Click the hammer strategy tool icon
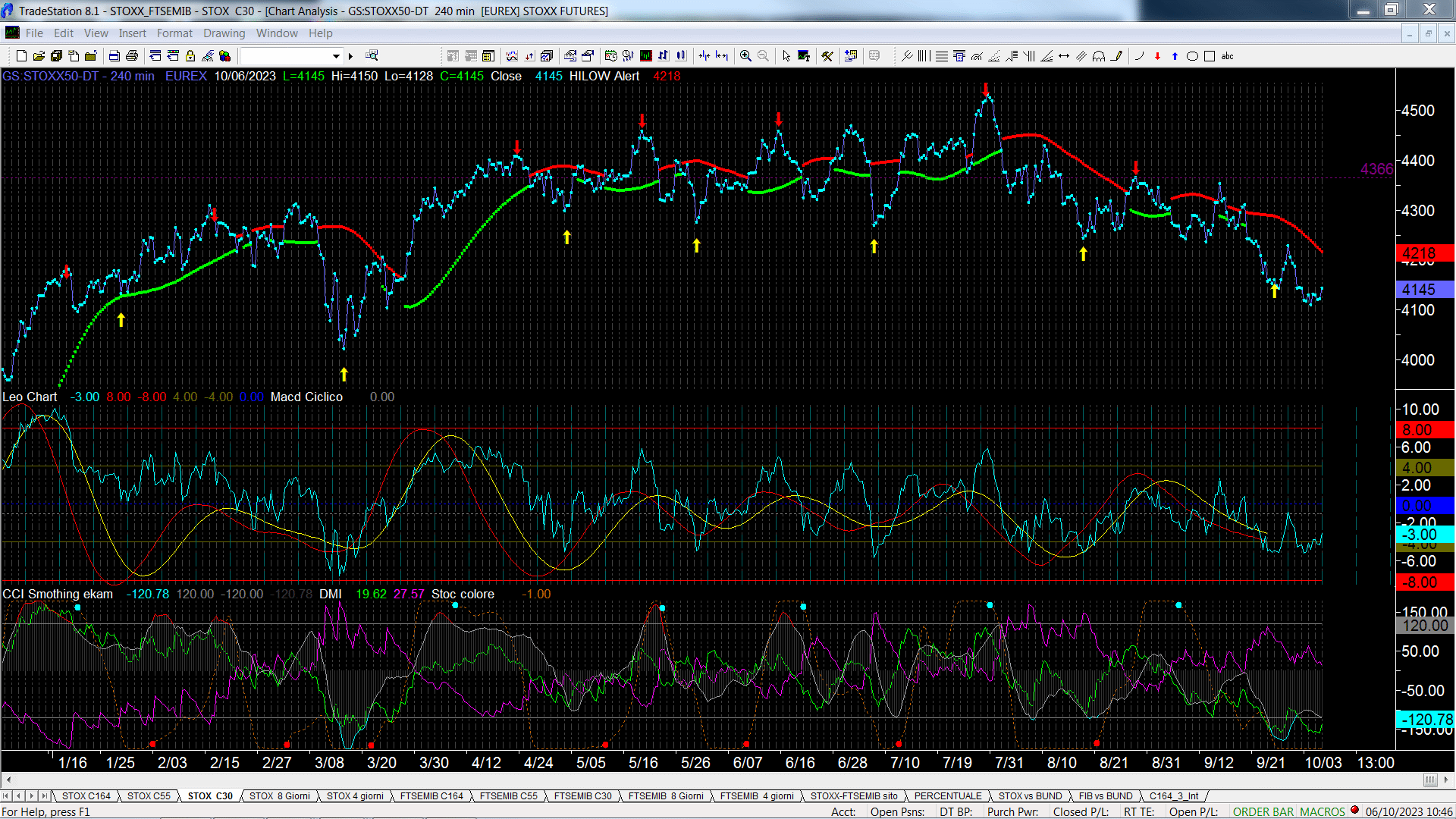The image size is (1456, 819). click(827, 55)
